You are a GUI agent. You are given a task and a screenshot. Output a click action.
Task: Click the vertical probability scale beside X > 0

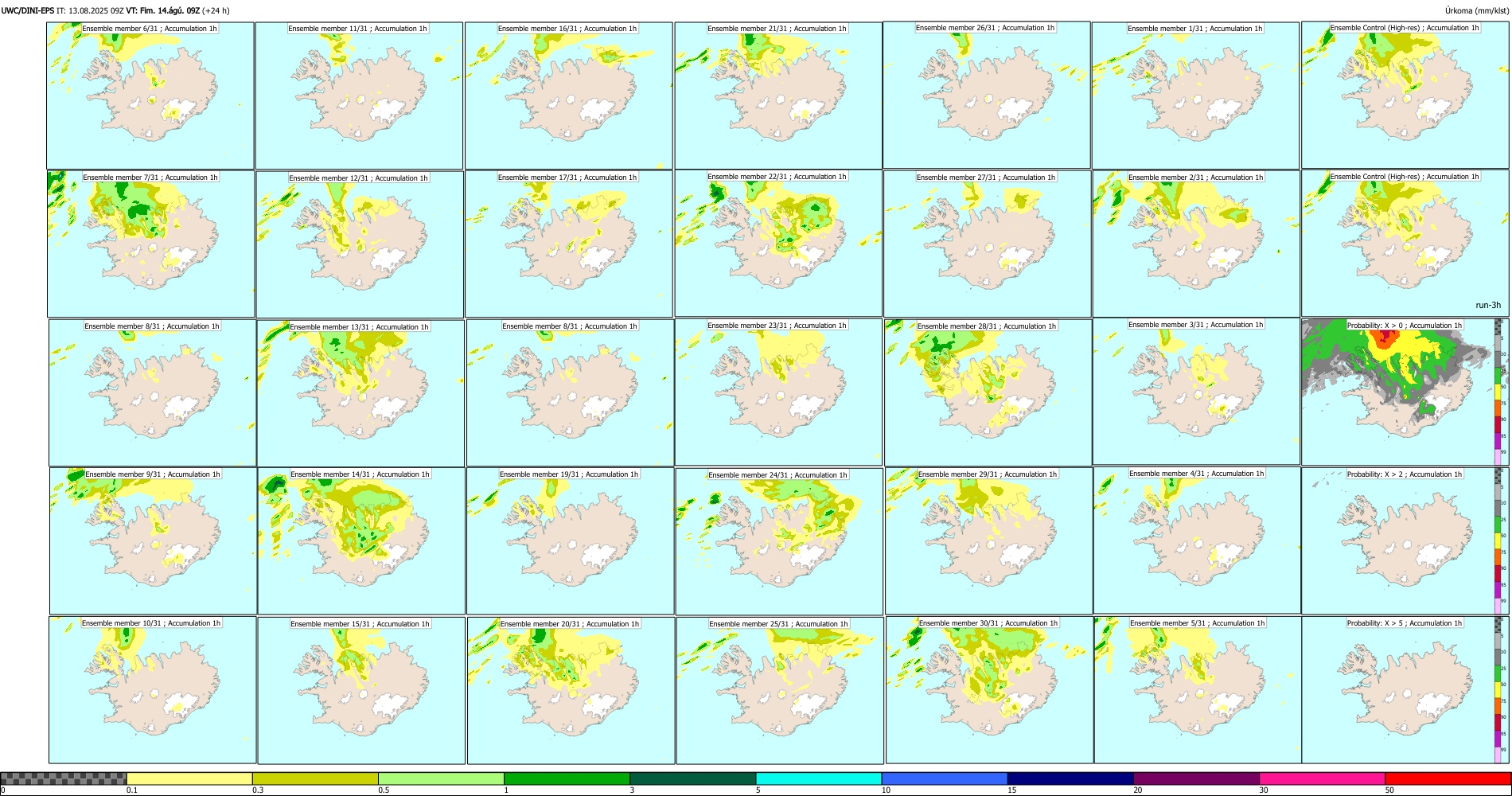click(1498, 392)
